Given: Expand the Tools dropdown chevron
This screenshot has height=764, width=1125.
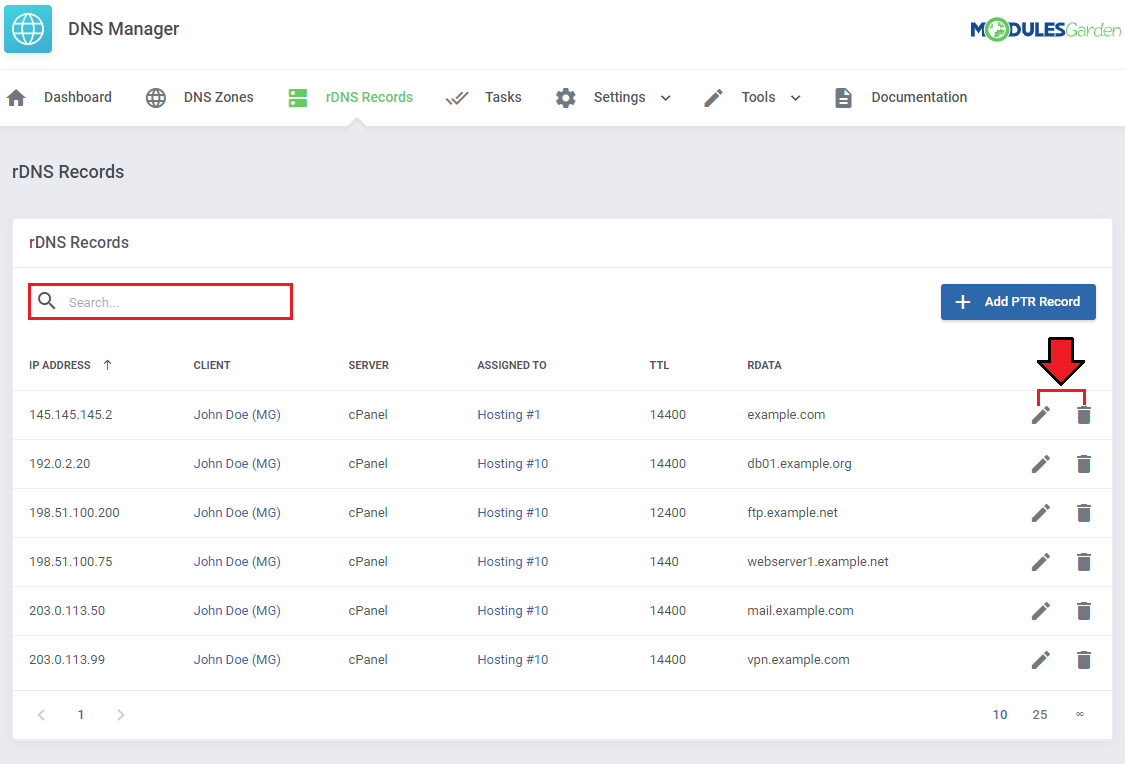Looking at the screenshot, I should tap(795, 98).
